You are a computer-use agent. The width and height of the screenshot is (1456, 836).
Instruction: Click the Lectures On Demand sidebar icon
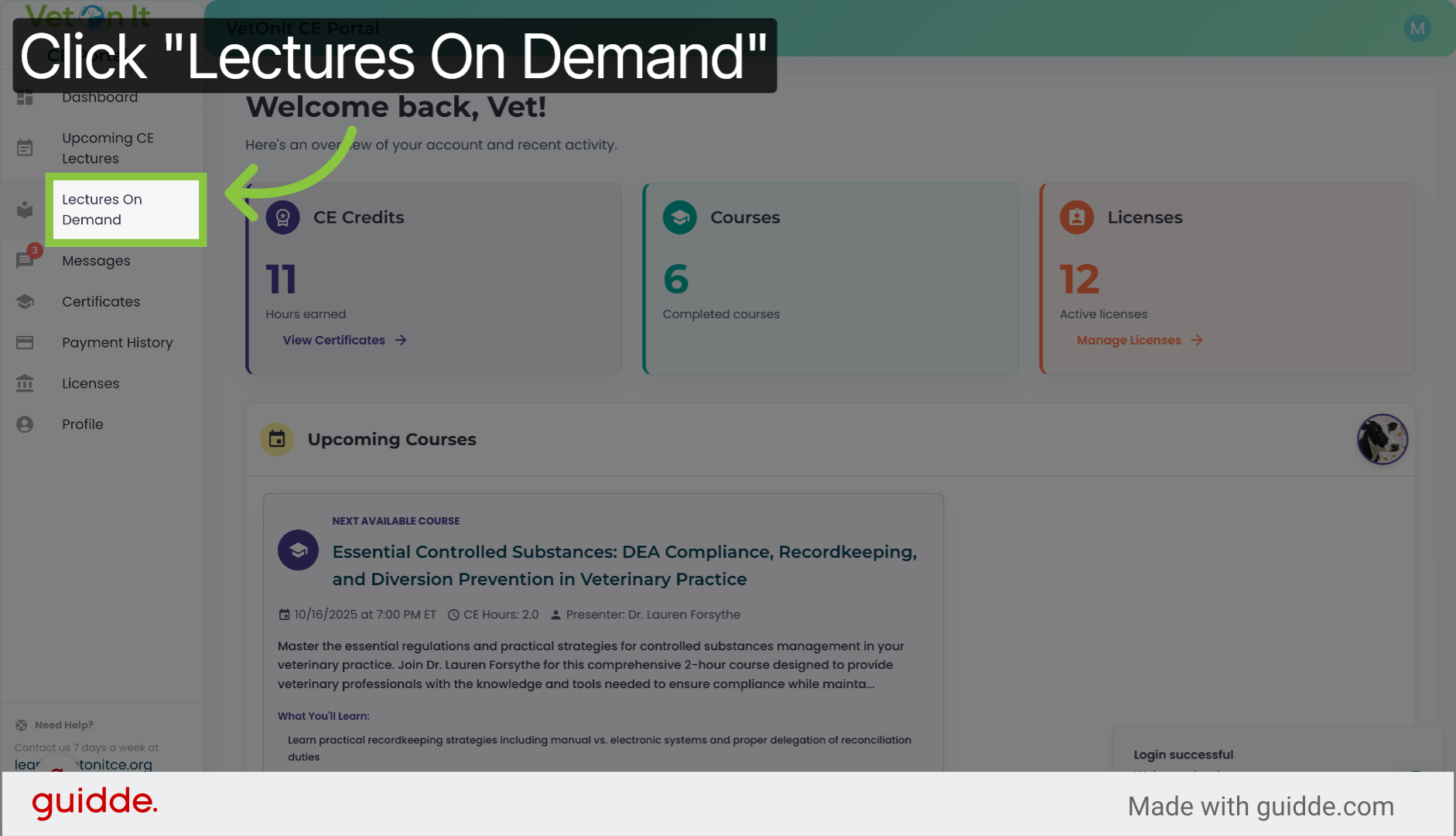click(25, 210)
